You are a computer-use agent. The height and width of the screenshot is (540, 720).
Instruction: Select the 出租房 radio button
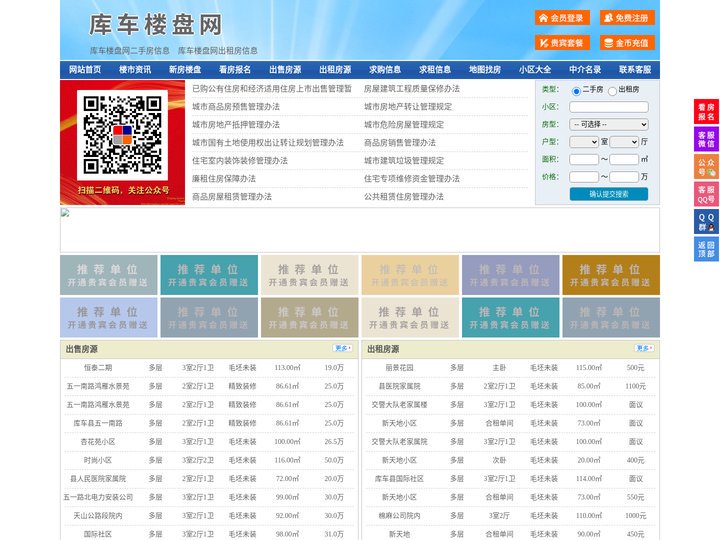(x=612, y=91)
